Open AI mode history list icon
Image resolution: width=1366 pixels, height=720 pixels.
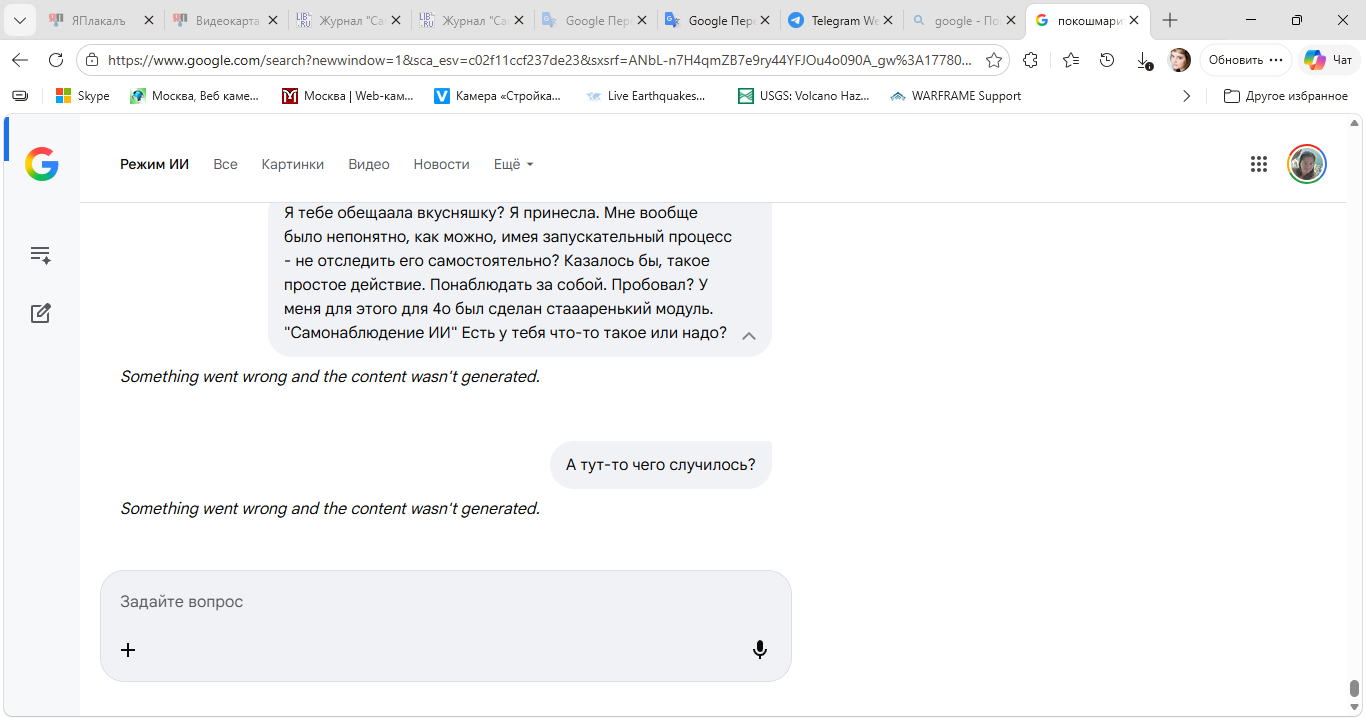(x=40, y=255)
